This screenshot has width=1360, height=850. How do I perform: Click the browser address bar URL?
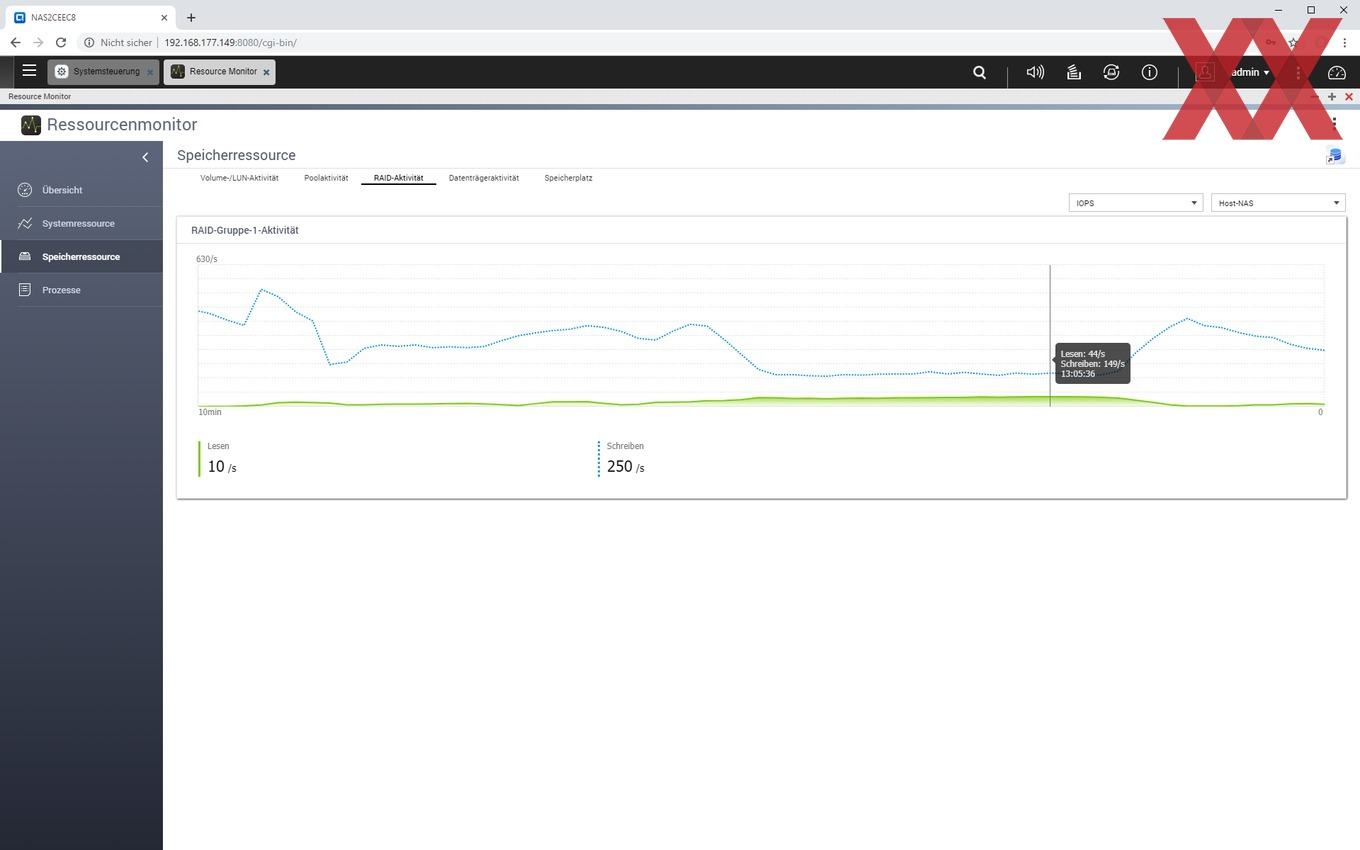[x=230, y=43]
